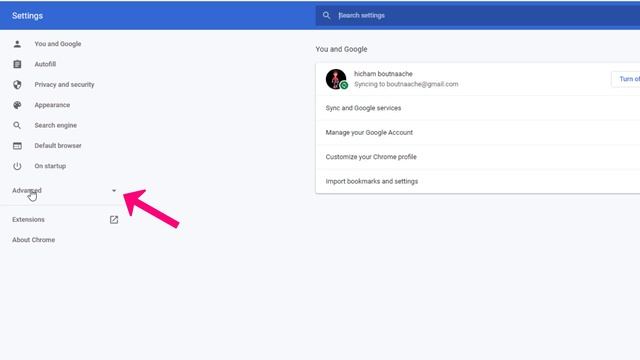Open Import bookmarks and settings
Image resolution: width=640 pixels, height=360 pixels.
pos(478,181)
